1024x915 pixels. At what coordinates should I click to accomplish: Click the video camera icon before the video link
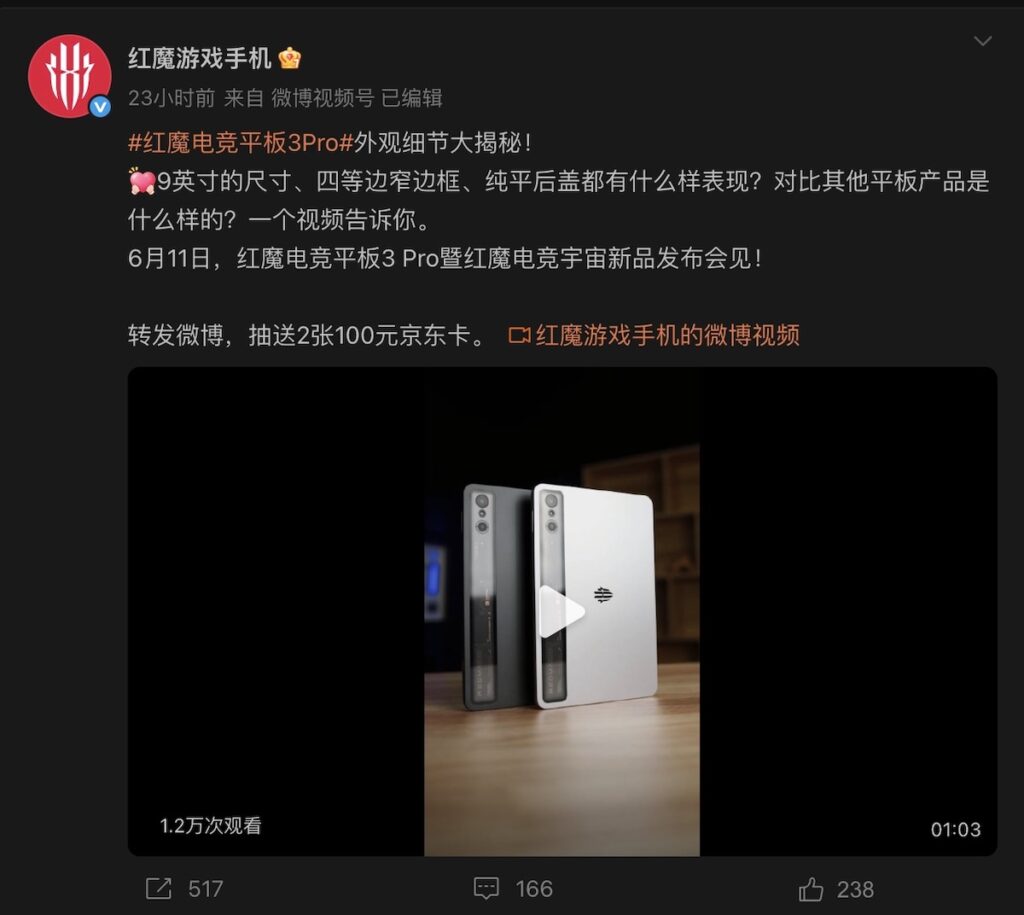pyautogui.click(x=519, y=336)
